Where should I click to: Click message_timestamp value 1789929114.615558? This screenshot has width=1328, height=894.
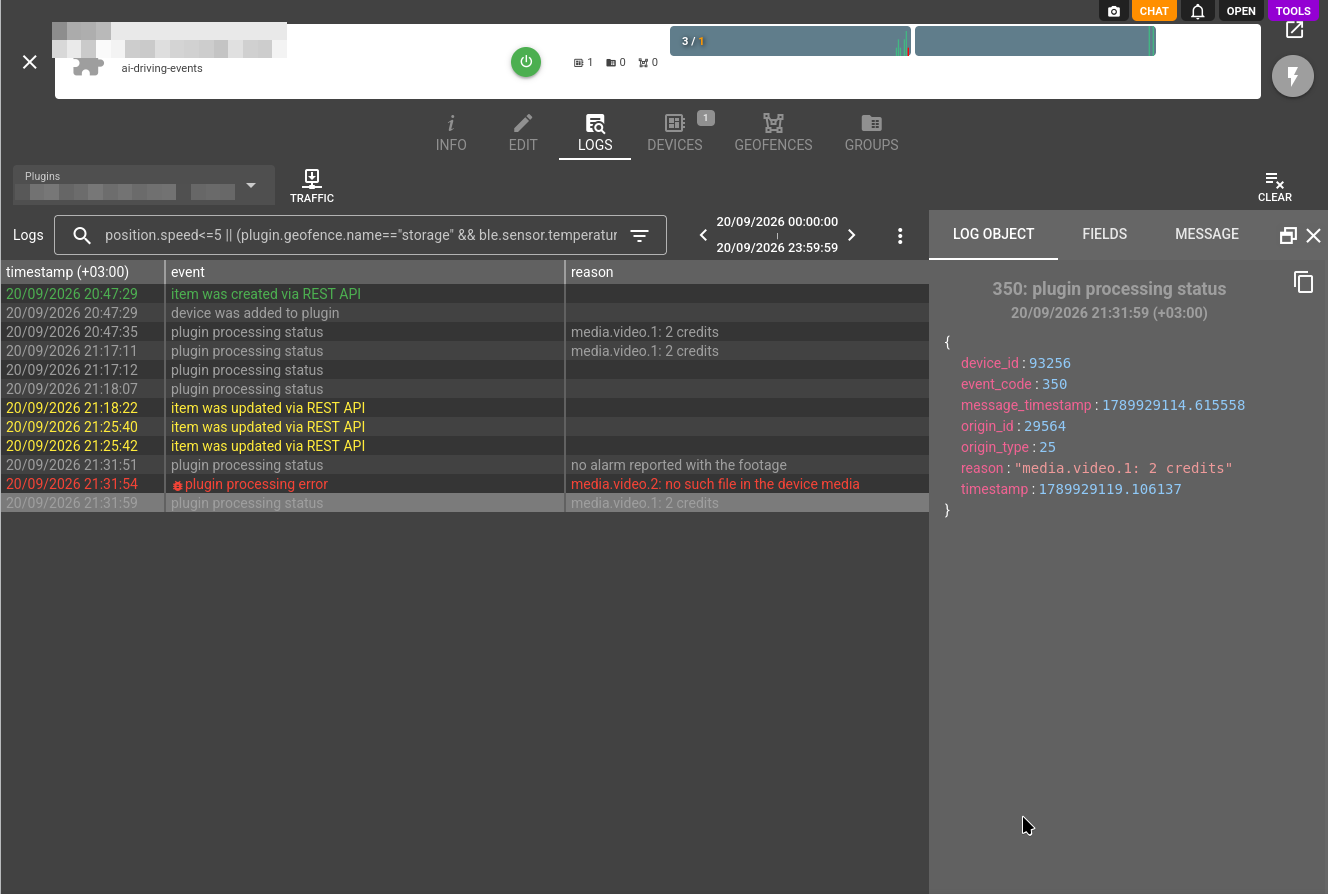(1173, 405)
